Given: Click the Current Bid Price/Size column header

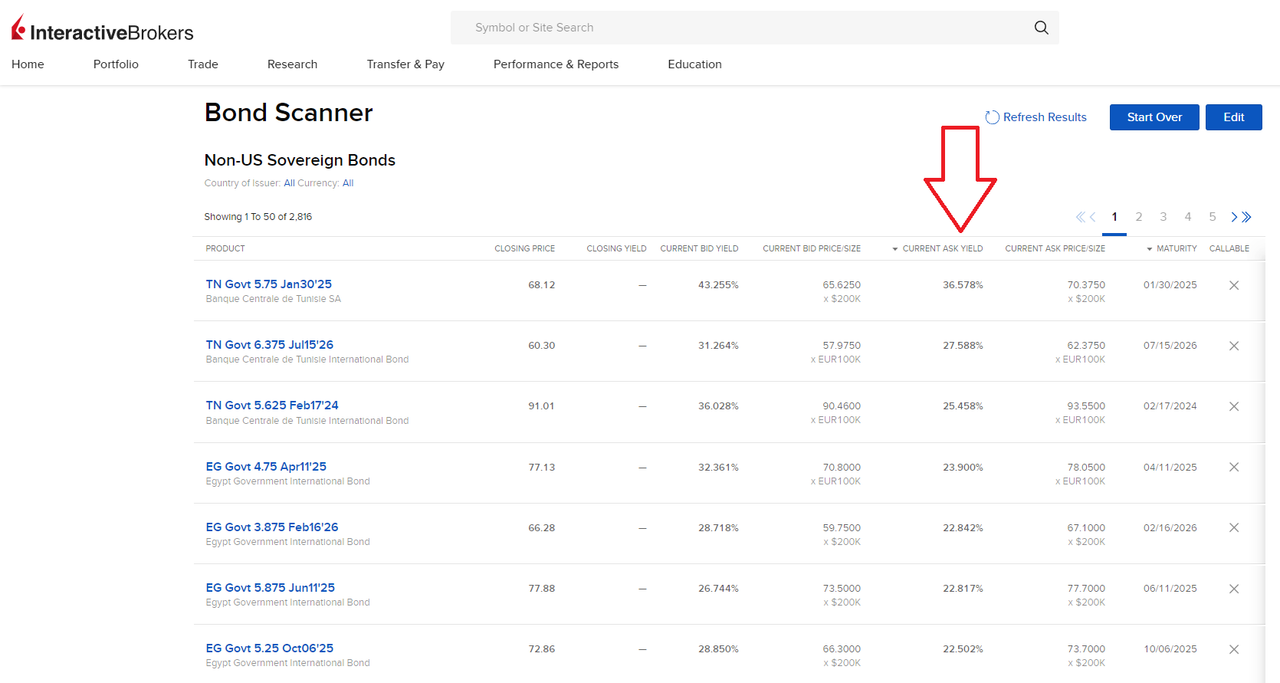Looking at the screenshot, I should [x=811, y=249].
